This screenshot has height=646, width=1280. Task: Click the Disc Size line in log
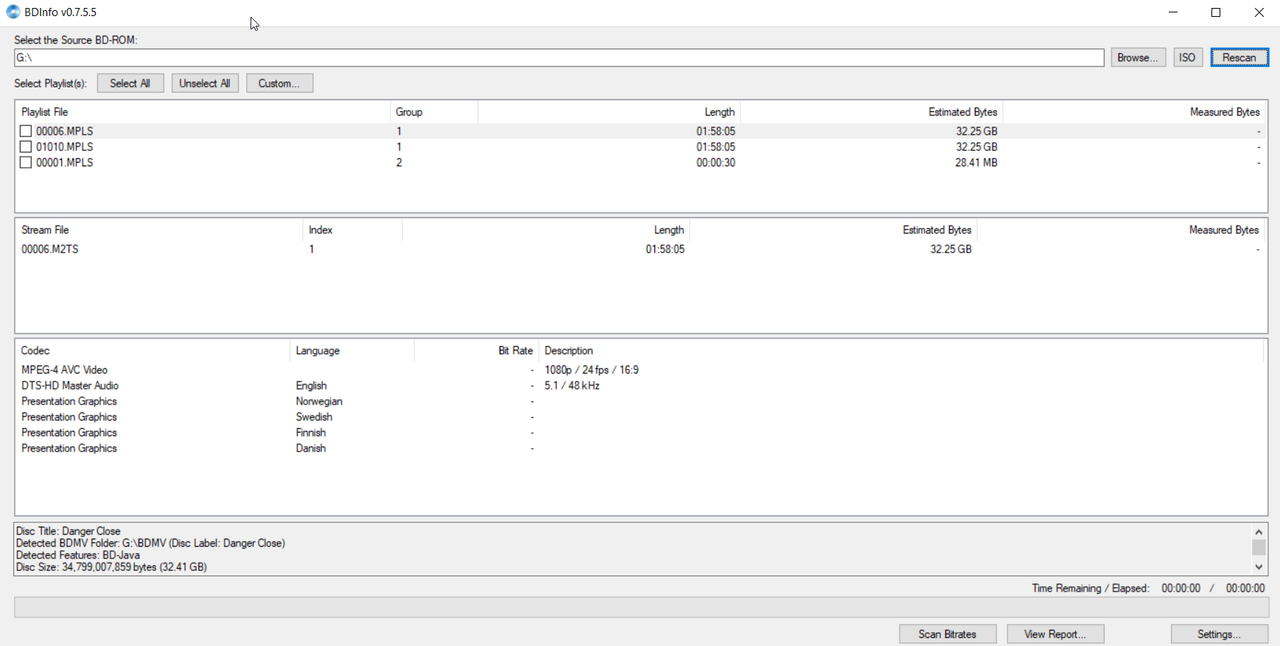112,567
